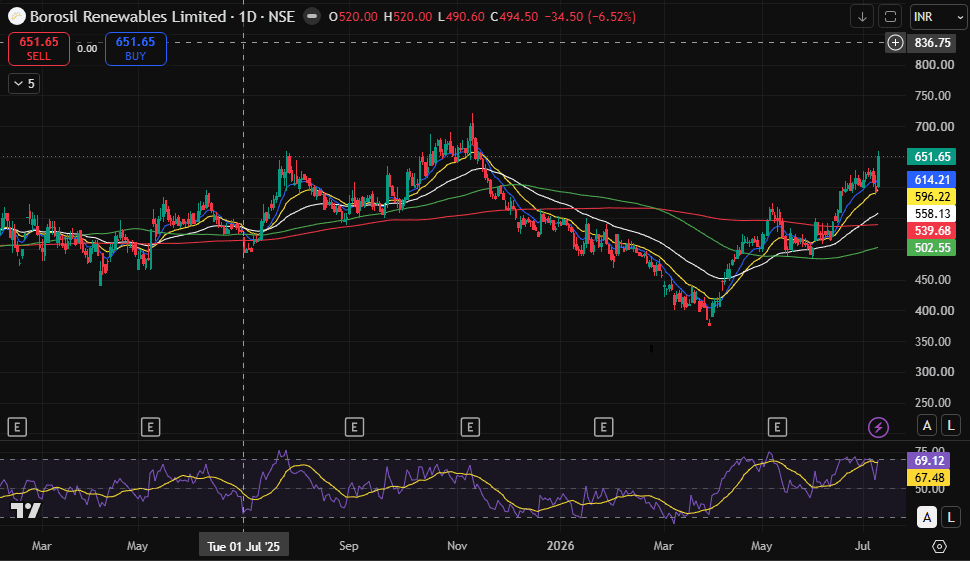Toggle log scale L in price pane

[951, 426]
